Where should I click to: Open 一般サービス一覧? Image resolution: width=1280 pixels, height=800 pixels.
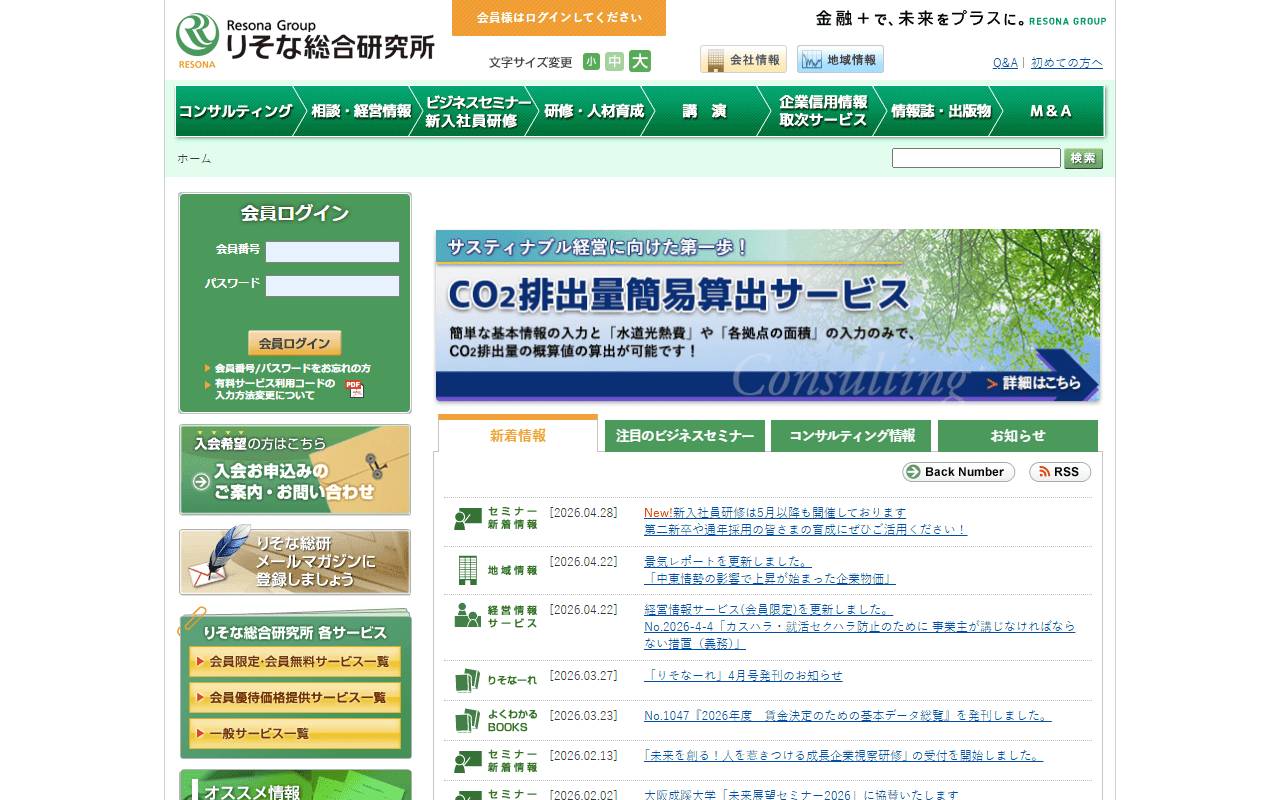click(295, 733)
